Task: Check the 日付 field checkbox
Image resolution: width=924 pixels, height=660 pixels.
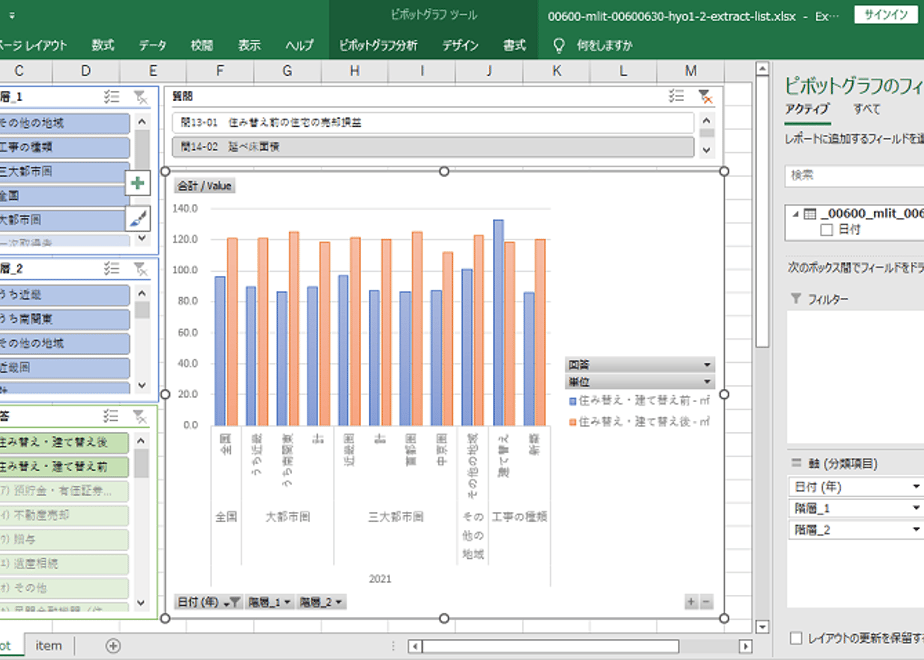Action: coord(827,230)
